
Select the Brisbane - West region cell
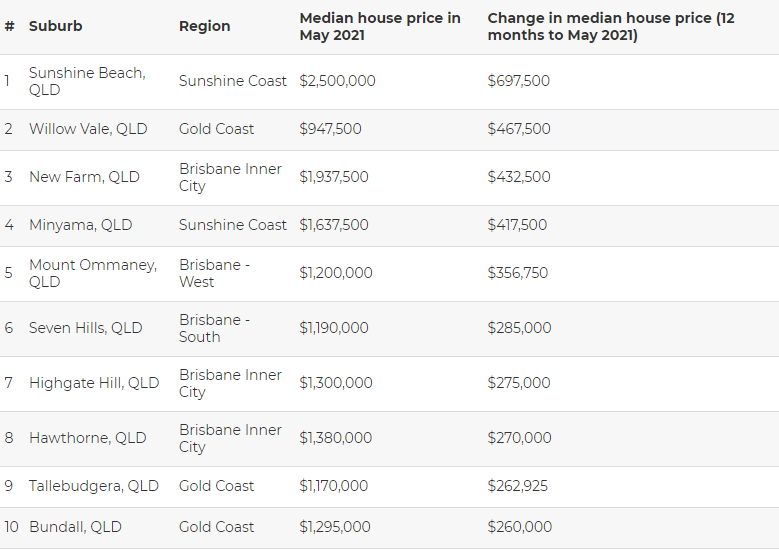214,273
